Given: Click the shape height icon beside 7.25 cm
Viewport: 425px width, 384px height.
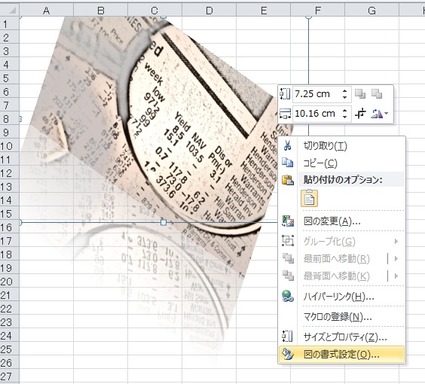Looking at the screenshot, I should pos(285,94).
